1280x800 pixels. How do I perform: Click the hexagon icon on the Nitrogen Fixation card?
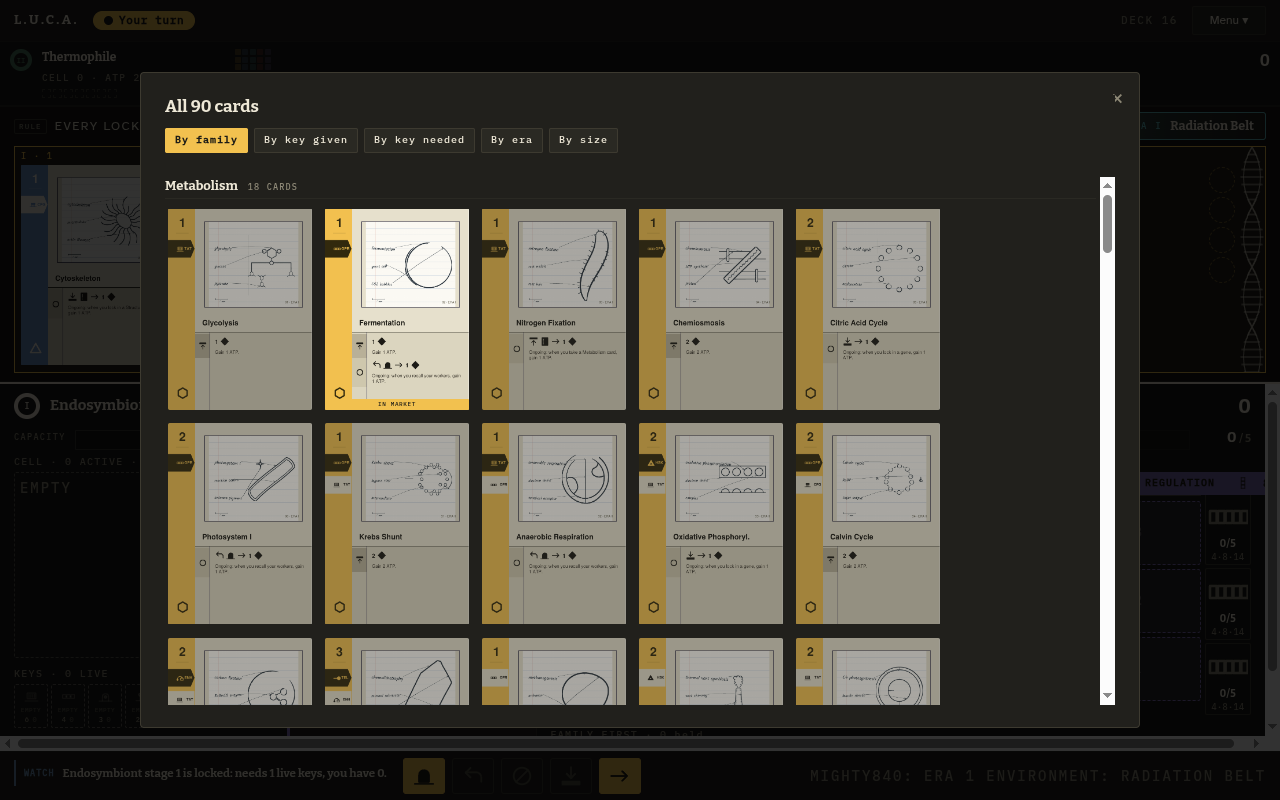pos(496,393)
